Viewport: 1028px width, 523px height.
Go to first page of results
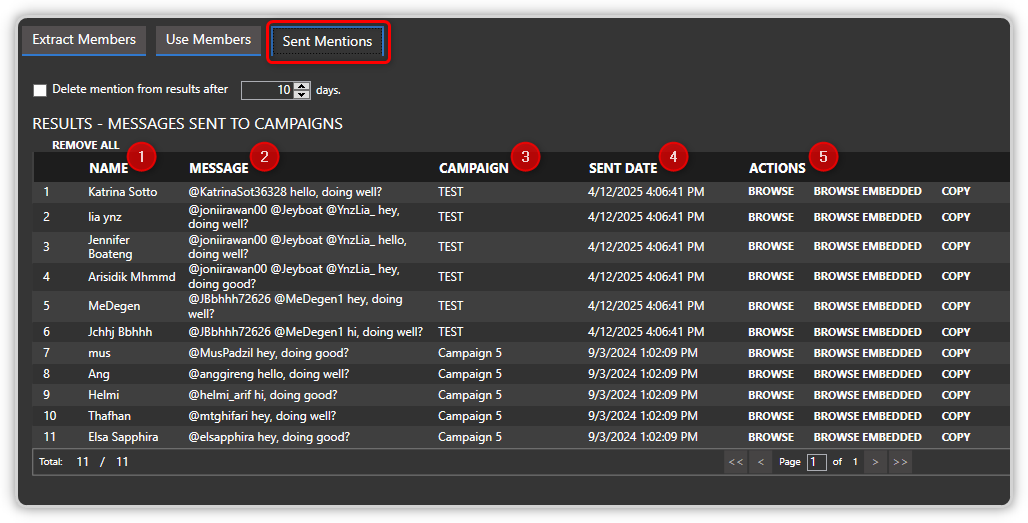click(736, 462)
